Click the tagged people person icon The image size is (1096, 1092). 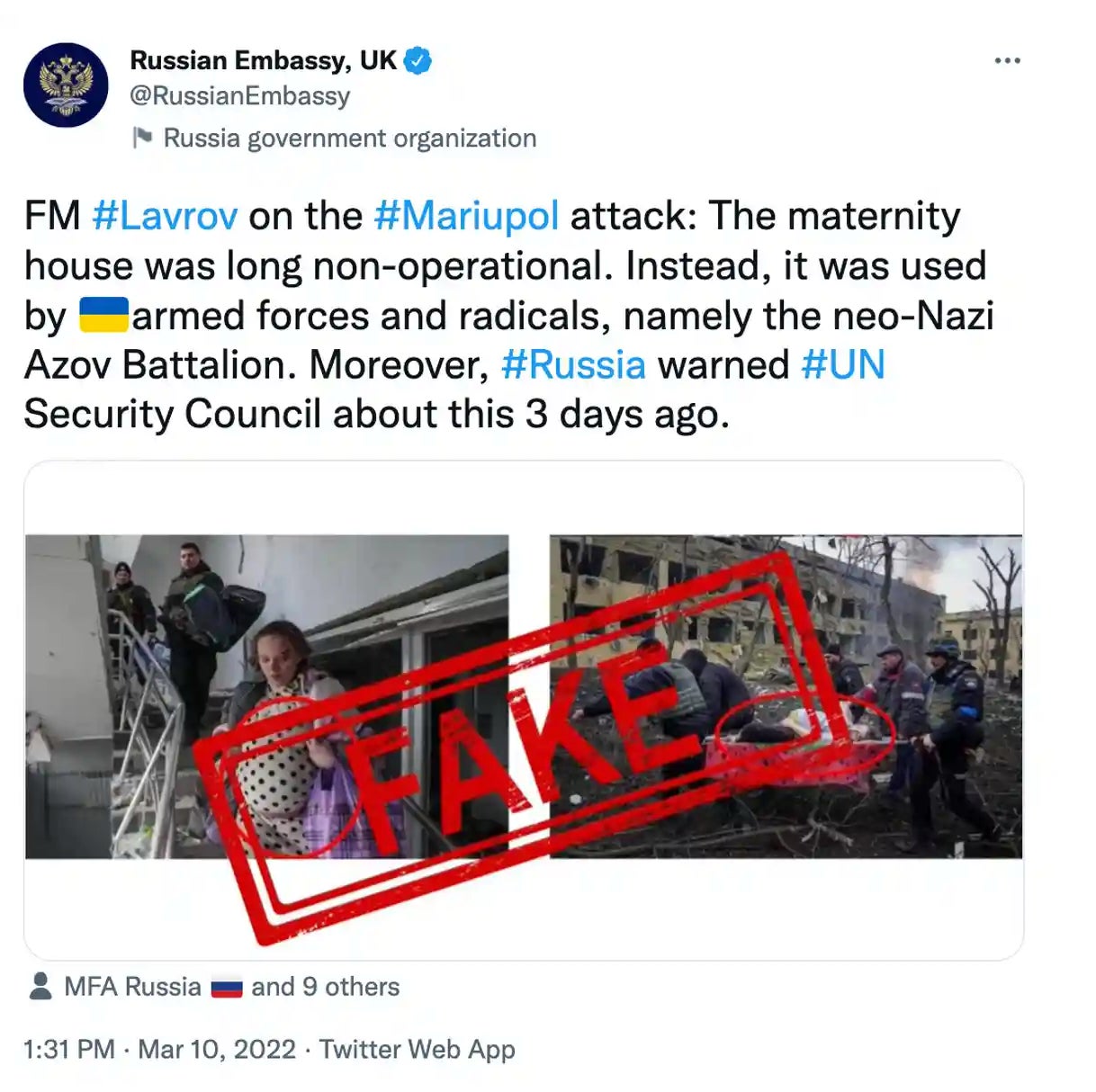click(x=40, y=987)
